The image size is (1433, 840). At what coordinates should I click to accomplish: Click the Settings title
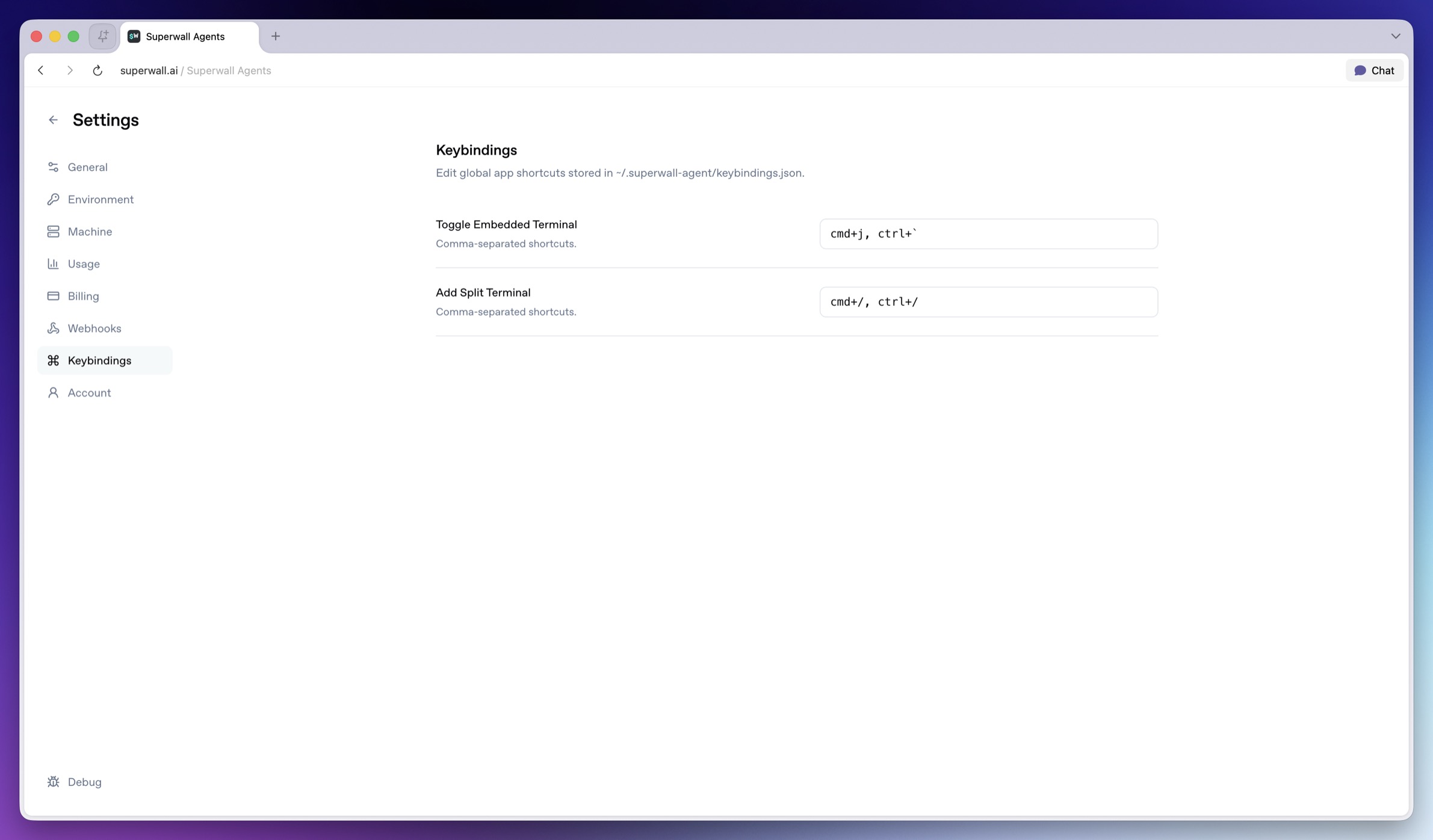[106, 120]
